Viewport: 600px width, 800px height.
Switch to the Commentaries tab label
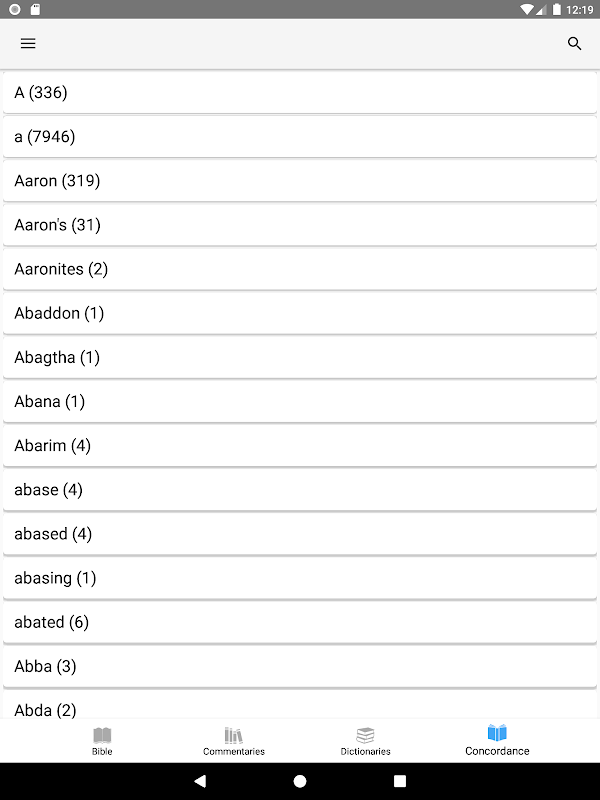[234, 751]
